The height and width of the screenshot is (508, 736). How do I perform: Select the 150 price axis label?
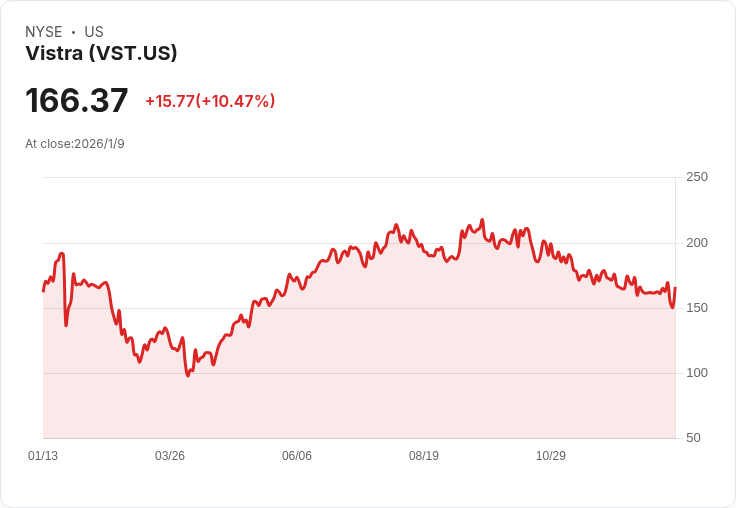pyautogui.click(x=697, y=308)
